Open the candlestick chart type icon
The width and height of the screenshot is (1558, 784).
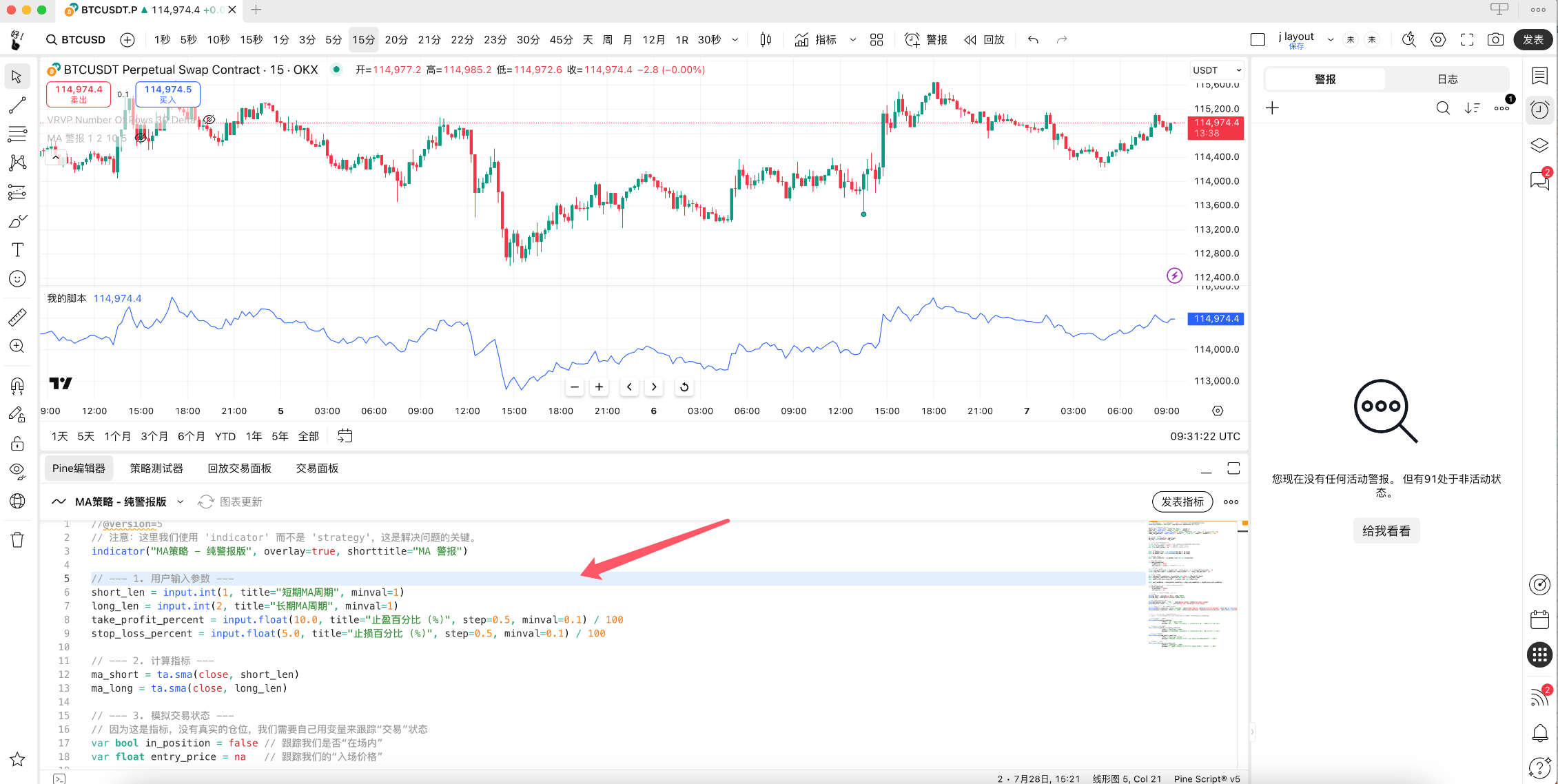[766, 40]
